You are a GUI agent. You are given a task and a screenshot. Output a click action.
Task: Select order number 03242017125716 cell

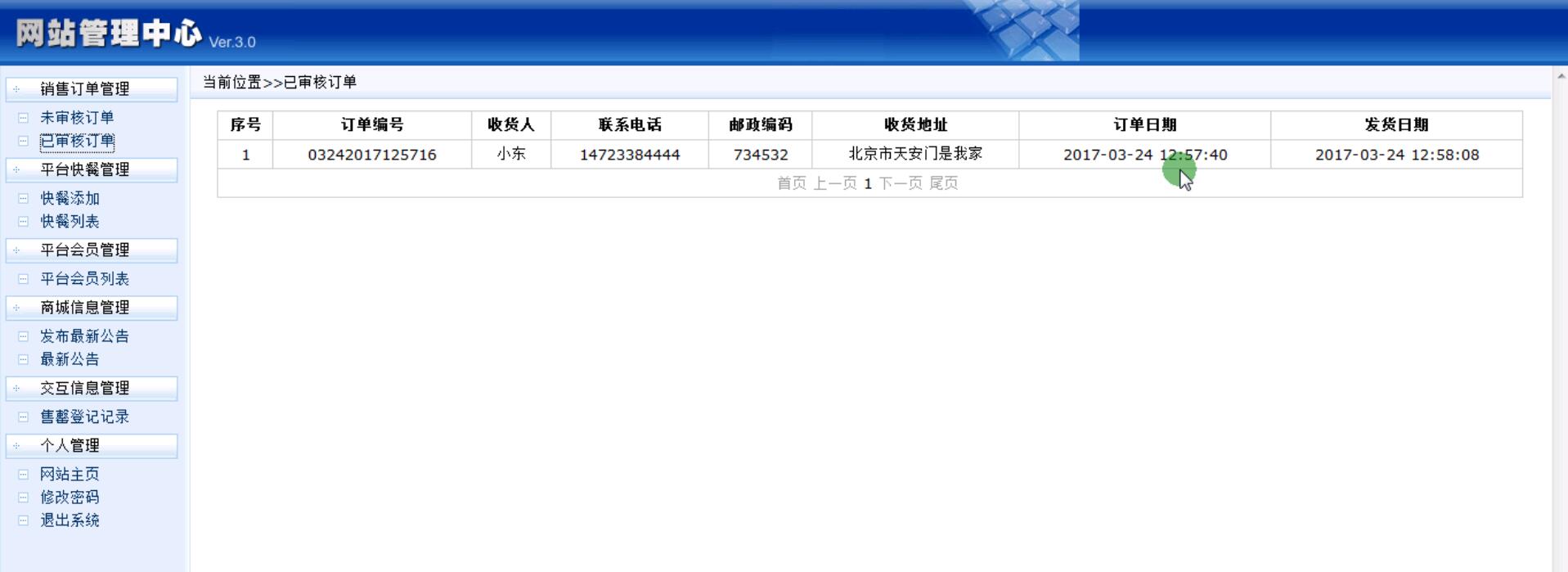click(372, 155)
